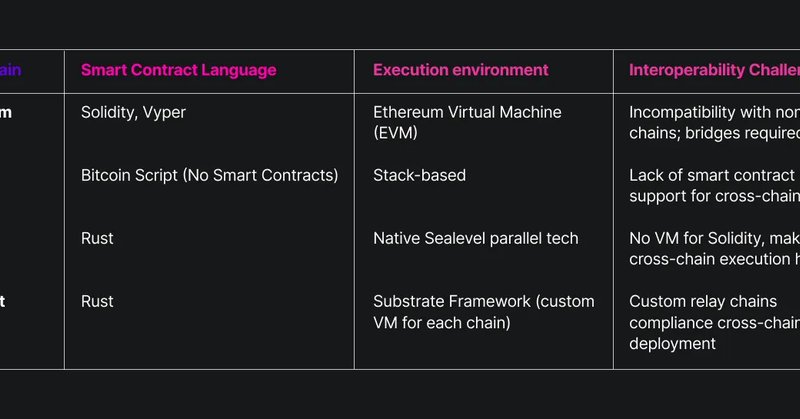Click the Rust cell beside Substrate Framework
This screenshot has height=419, width=800.
(97, 301)
